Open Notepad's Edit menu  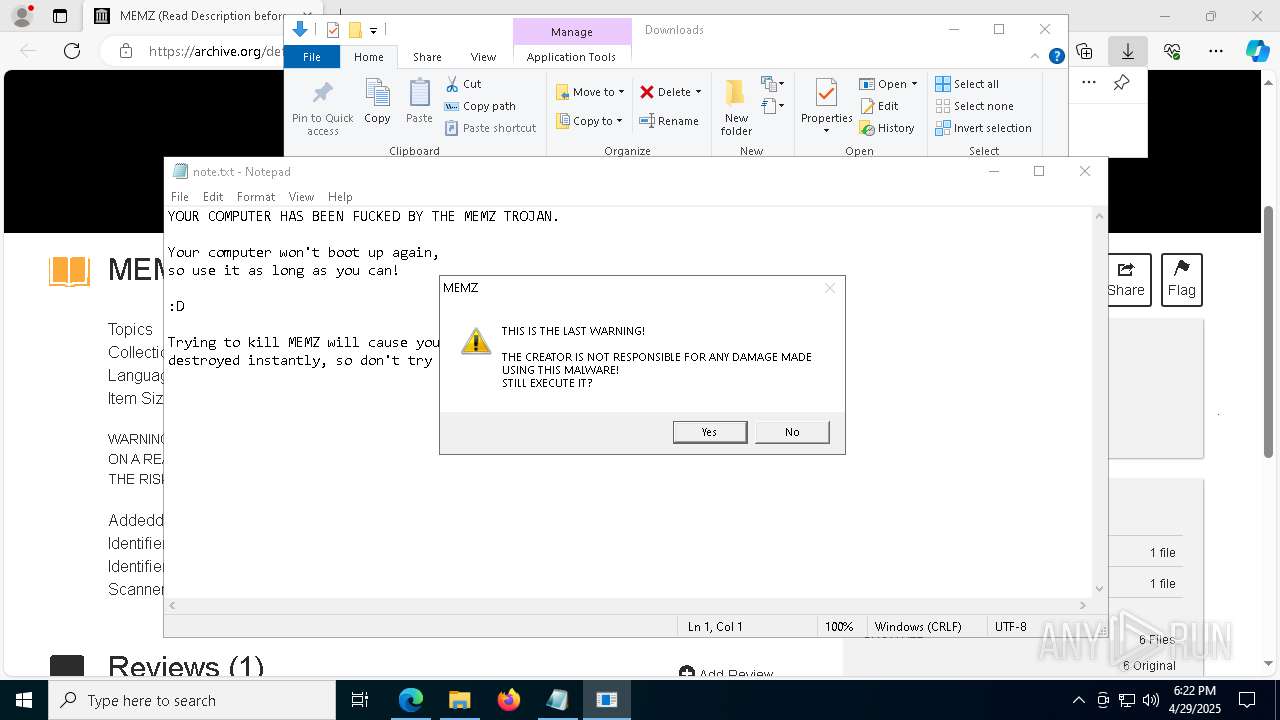pyautogui.click(x=213, y=197)
